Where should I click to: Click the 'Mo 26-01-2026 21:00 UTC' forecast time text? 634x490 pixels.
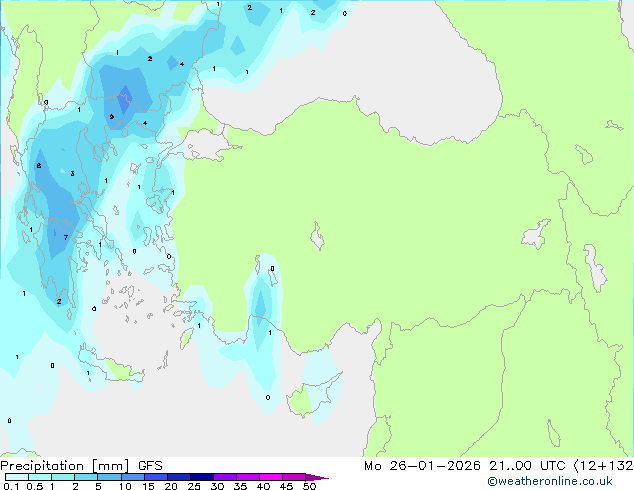click(x=465, y=466)
